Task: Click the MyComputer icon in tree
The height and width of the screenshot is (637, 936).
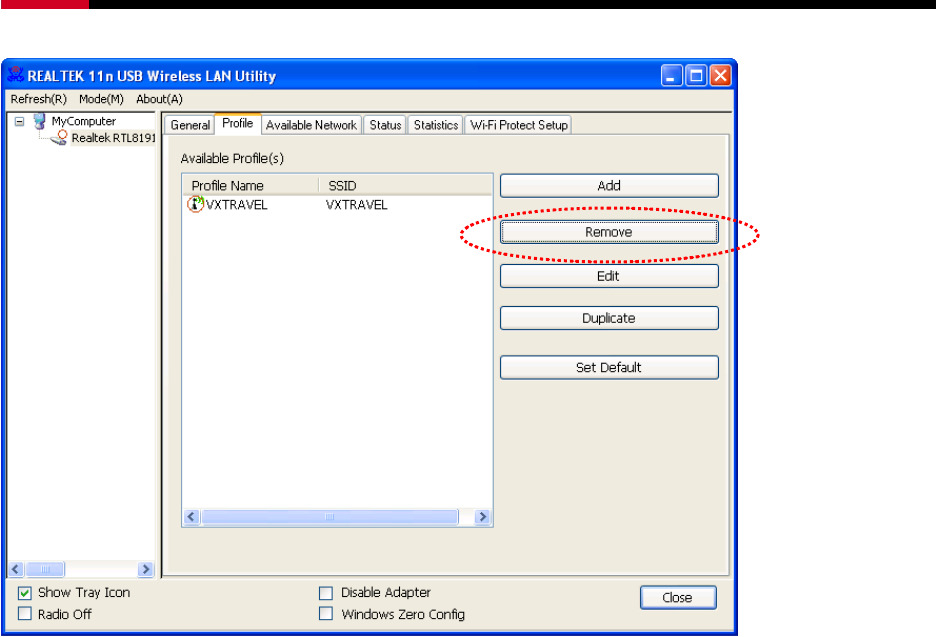Action: 40,121
